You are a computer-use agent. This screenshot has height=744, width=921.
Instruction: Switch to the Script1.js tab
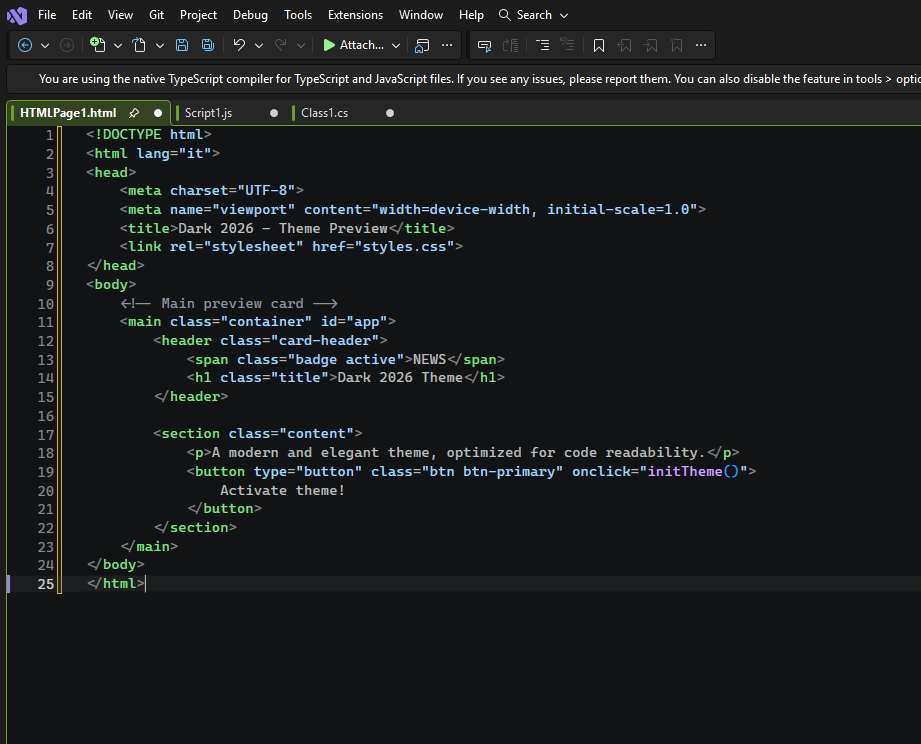[x=209, y=113]
